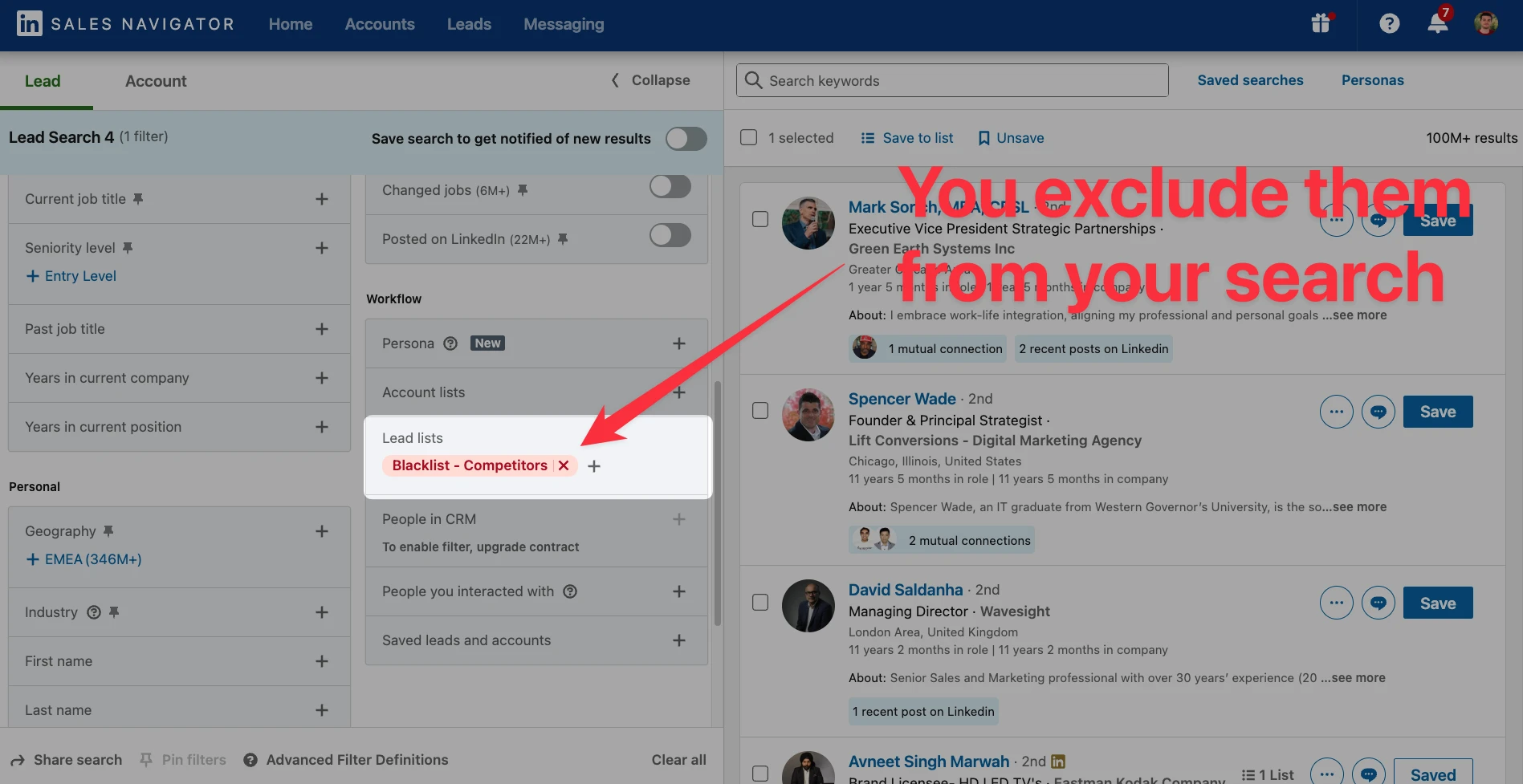
Task: Add EMEA geography suggestion
Action: [x=83, y=559]
